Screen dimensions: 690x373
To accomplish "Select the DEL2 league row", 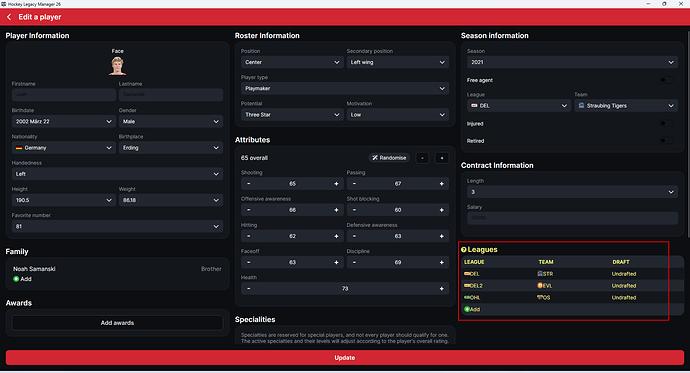I will coord(573,285).
